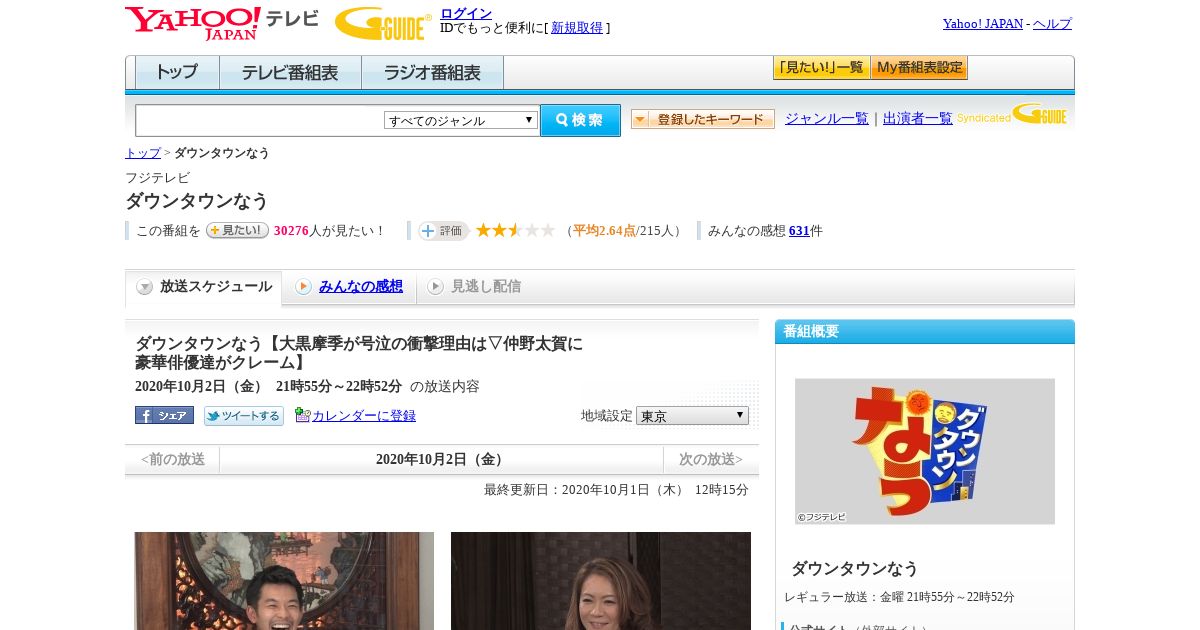Click the Syndicated G-GUIDE logo

pos(1012,114)
